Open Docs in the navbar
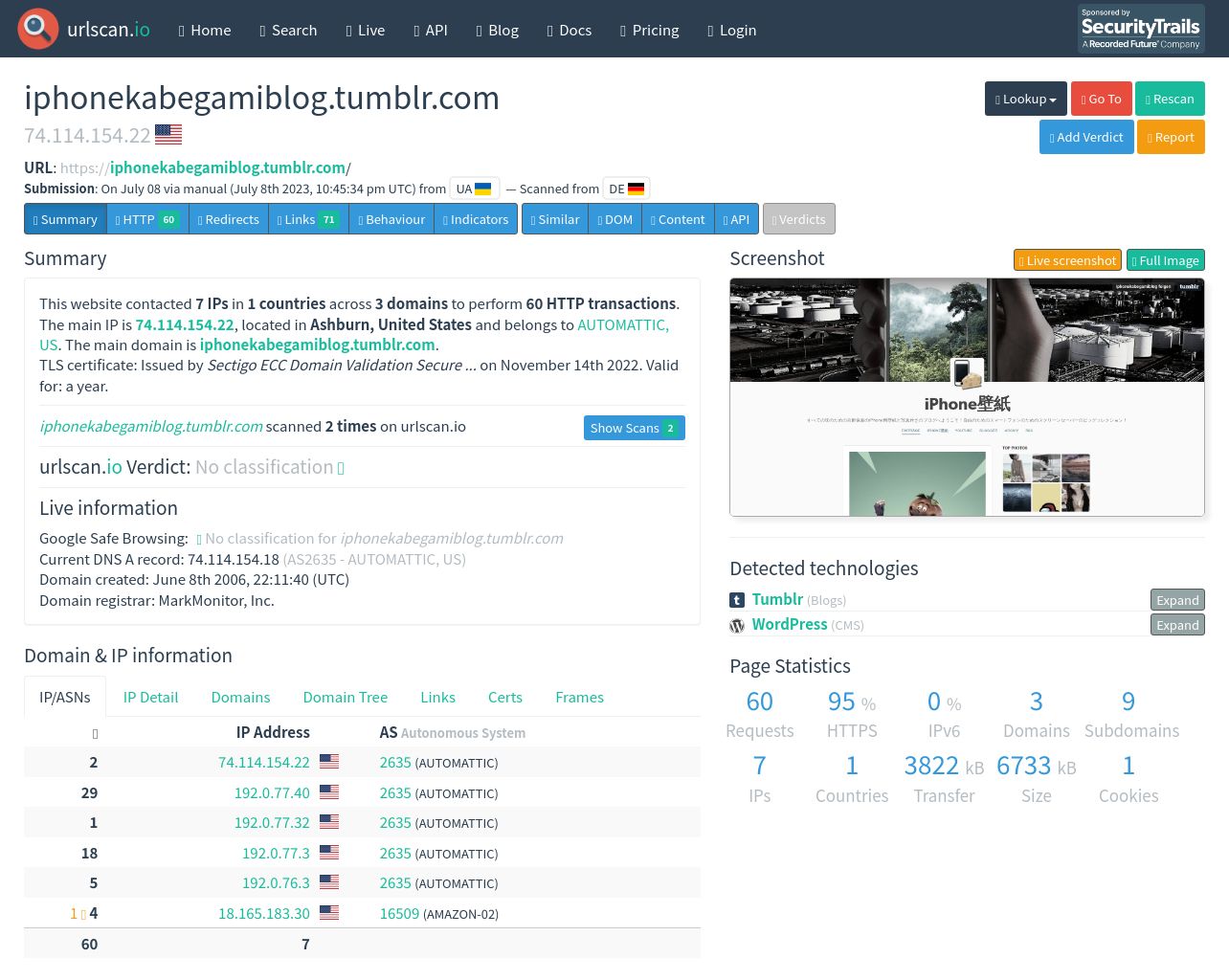The image size is (1229, 980). pos(570,30)
